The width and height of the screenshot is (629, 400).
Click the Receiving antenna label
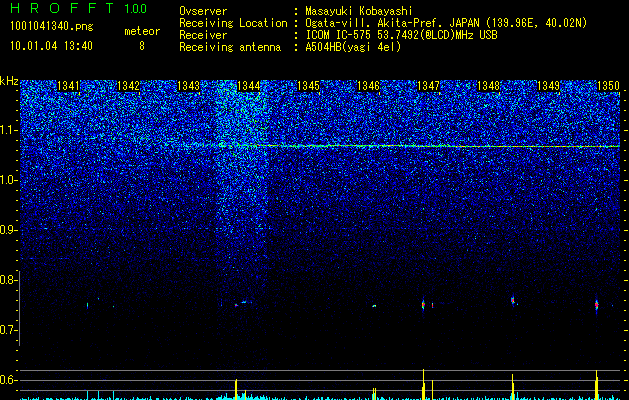tap(230, 47)
